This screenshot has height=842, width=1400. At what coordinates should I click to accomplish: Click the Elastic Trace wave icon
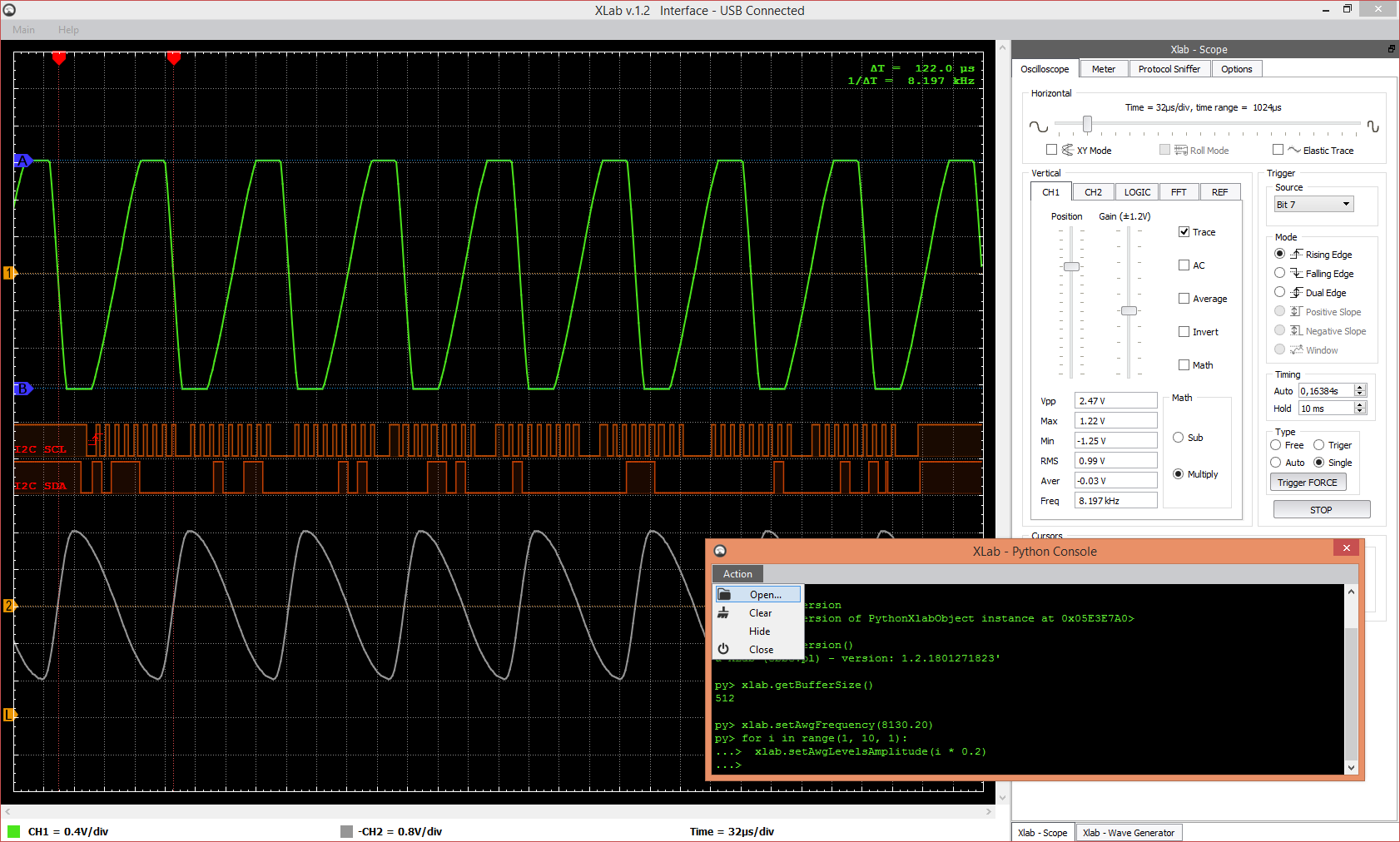(x=1293, y=150)
